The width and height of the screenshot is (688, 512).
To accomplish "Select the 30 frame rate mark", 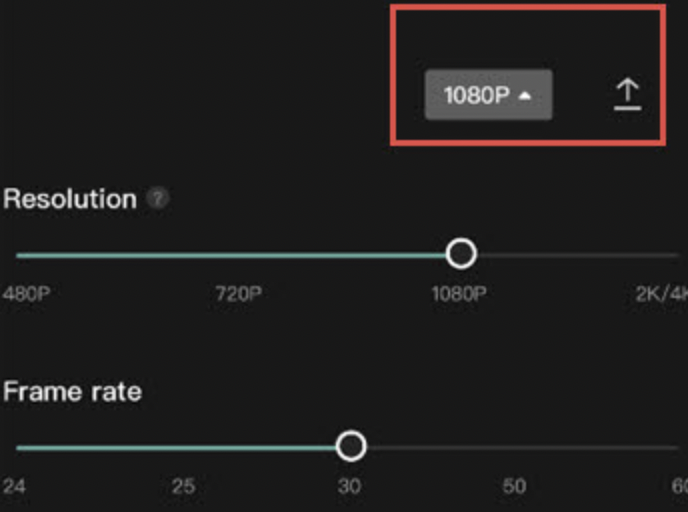I will [x=349, y=487].
